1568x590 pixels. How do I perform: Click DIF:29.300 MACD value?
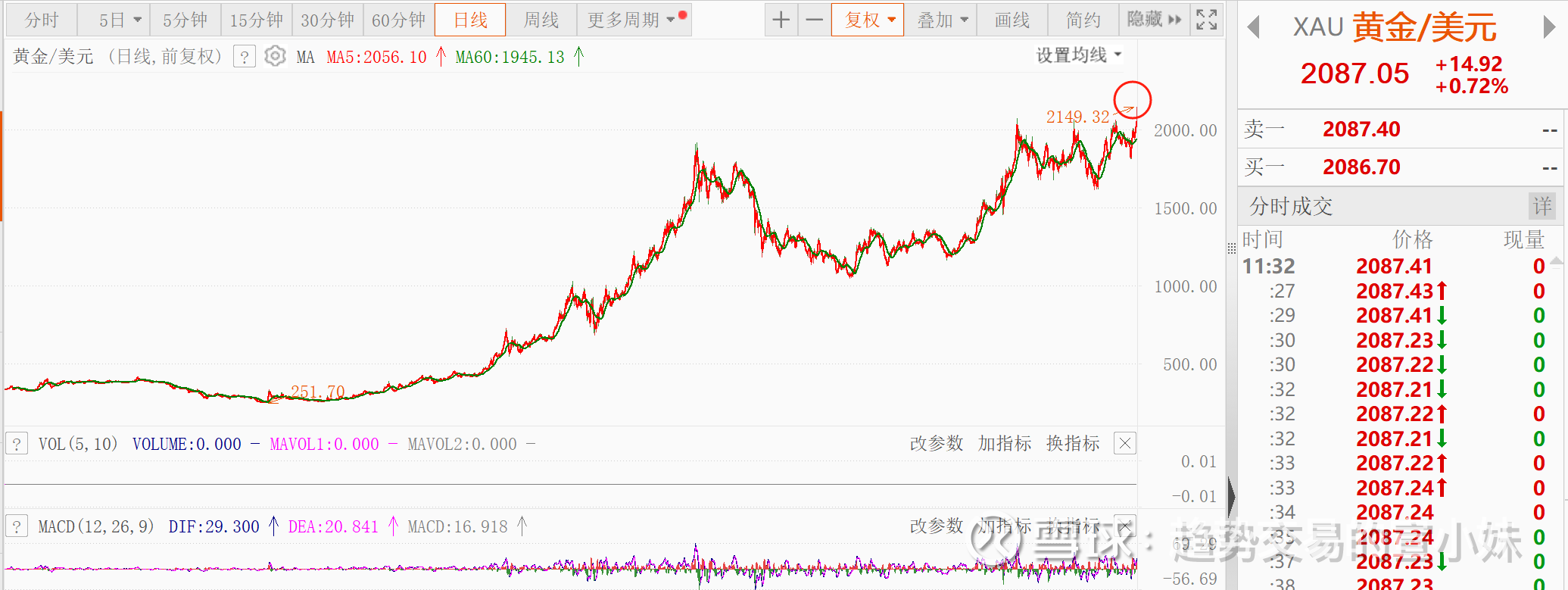pos(214,526)
